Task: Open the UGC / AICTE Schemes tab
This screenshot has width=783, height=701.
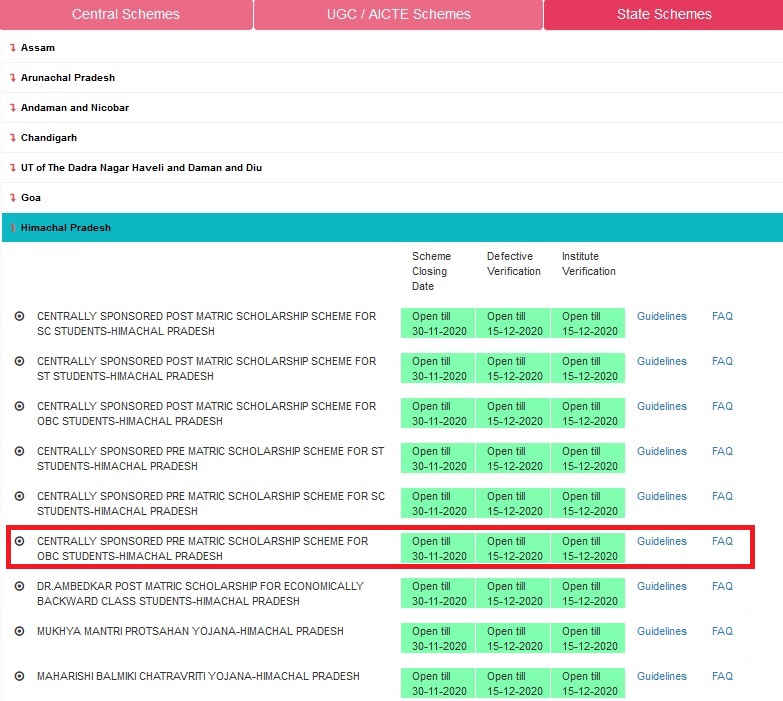Action: click(x=398, y=15)
